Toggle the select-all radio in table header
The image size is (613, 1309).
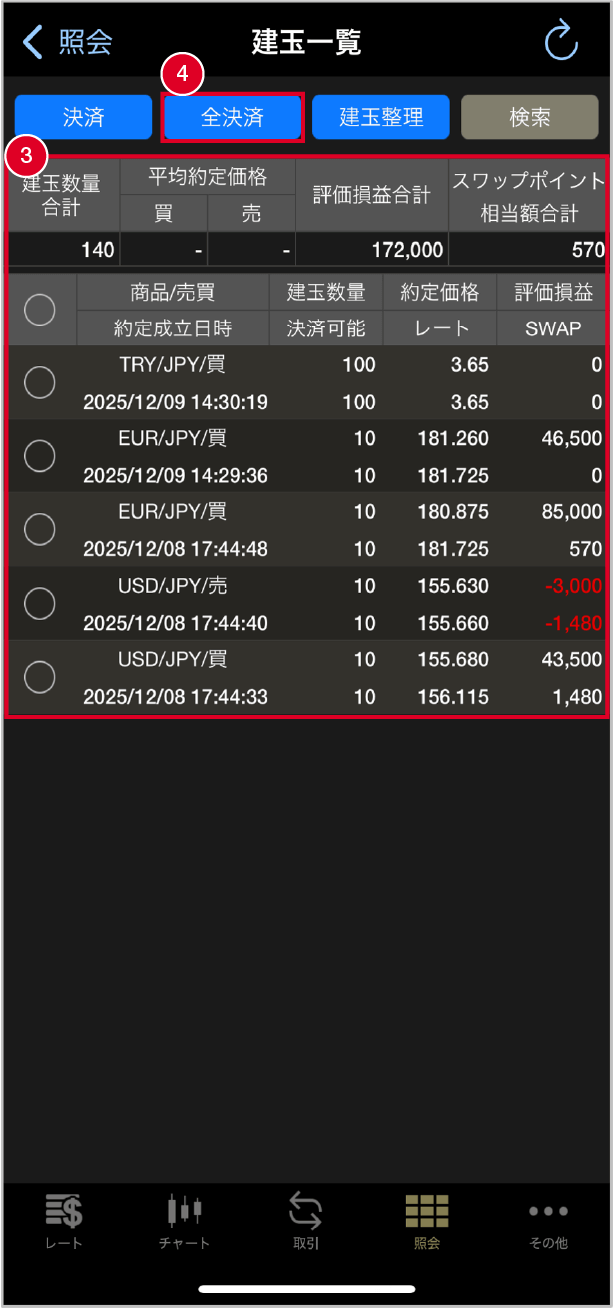tap(40, 310)
